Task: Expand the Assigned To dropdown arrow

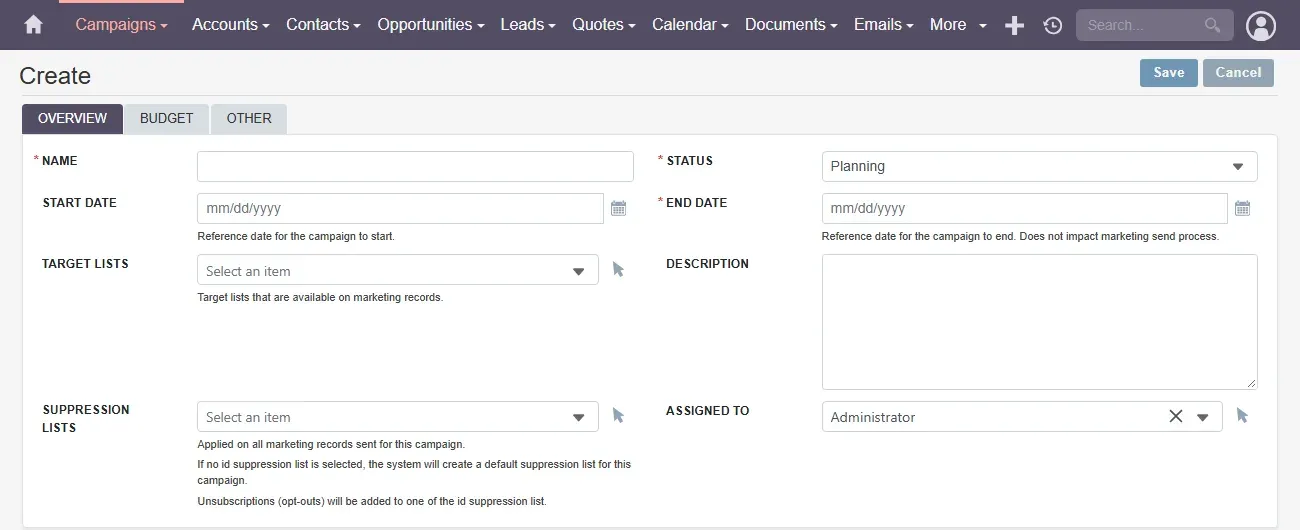Action: pyautogui.click(x=1203, y=417)
